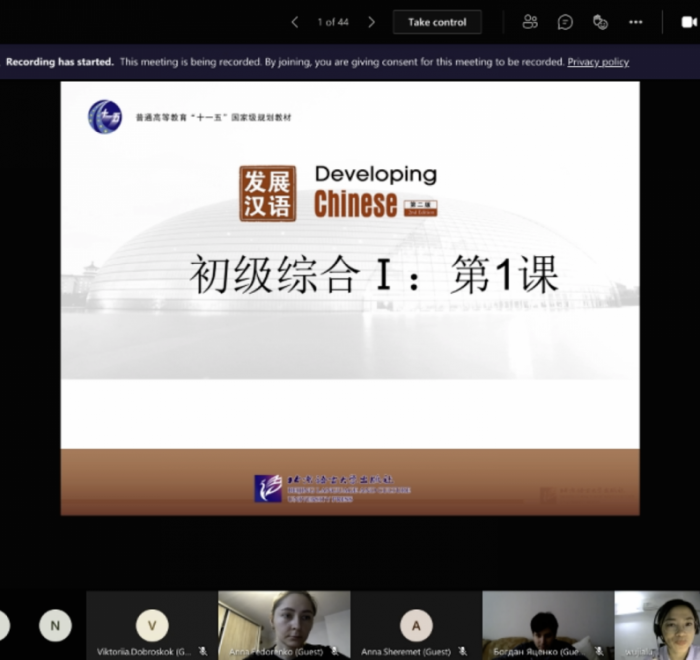Image resolution: width=700 pixels, height=660 pixels.
Task: Click Anna Fedorenko's muted mic icon
Action: tap(334, 652)
